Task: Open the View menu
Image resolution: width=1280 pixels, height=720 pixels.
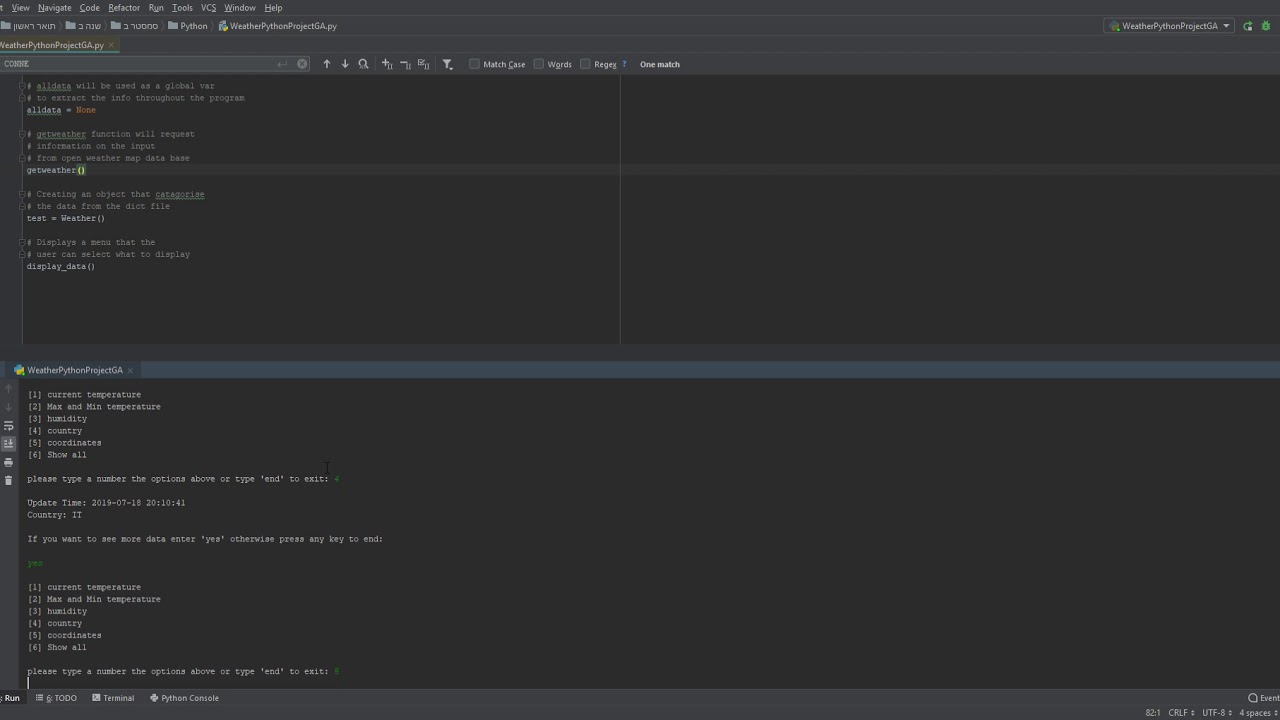Action: [20, 8]
